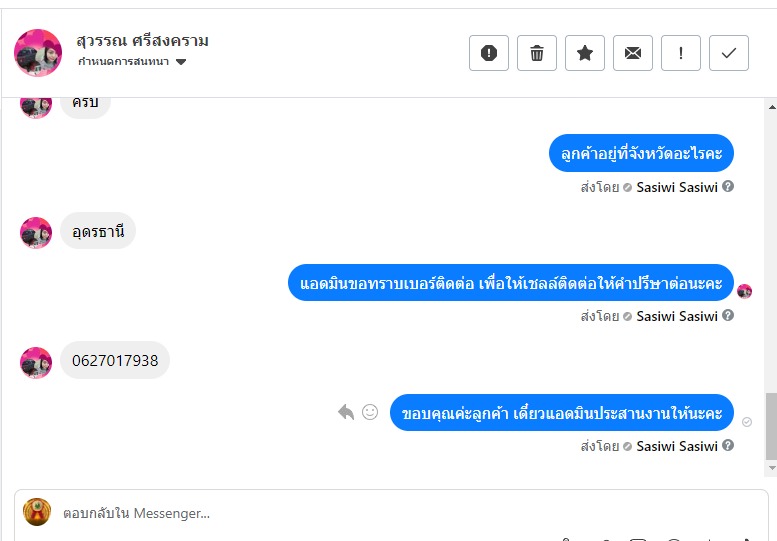Click the spam exclamation circle icon
Viewport: 777px width, 541px height.
[489, 53]
